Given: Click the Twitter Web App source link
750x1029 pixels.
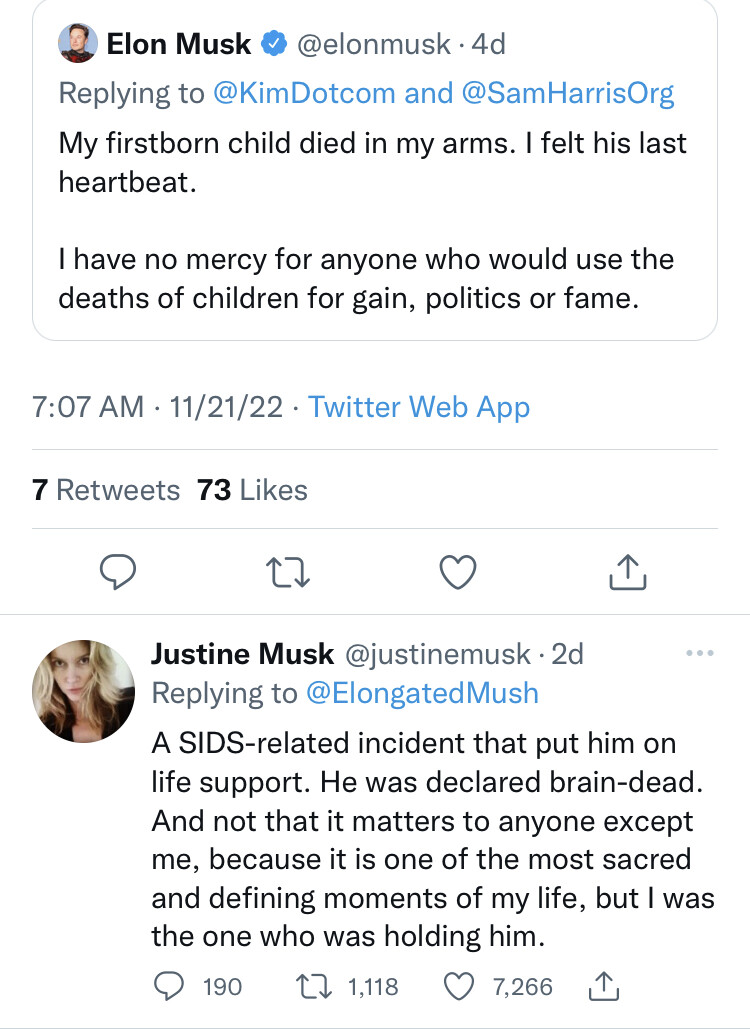Looking at the screenshot, I should (x=419, y=408).
